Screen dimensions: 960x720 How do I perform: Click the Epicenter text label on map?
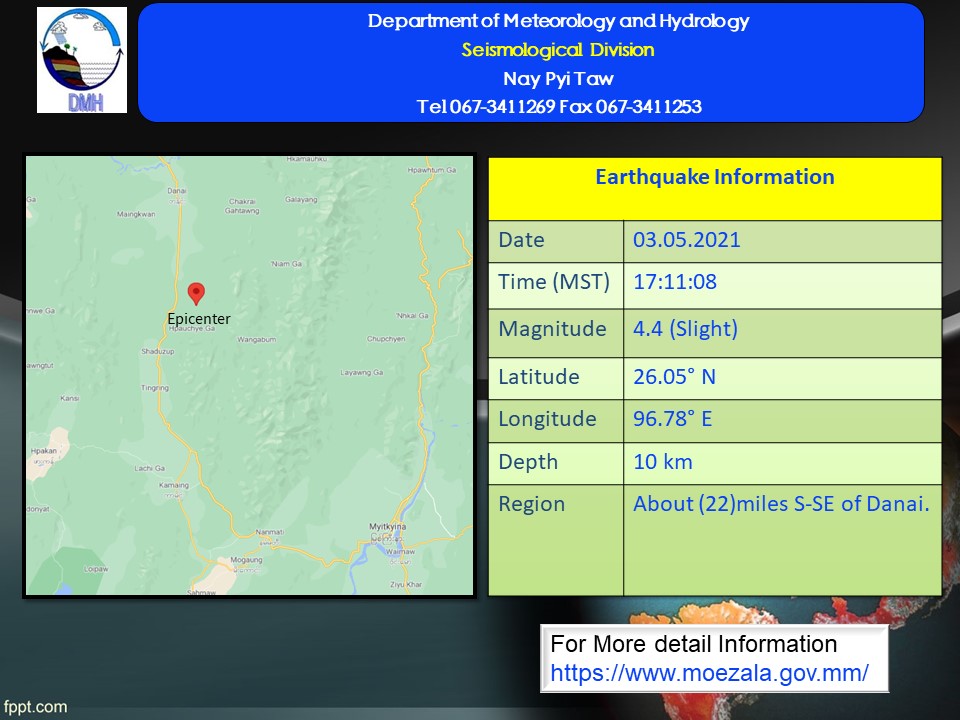(x=198, y=319)
